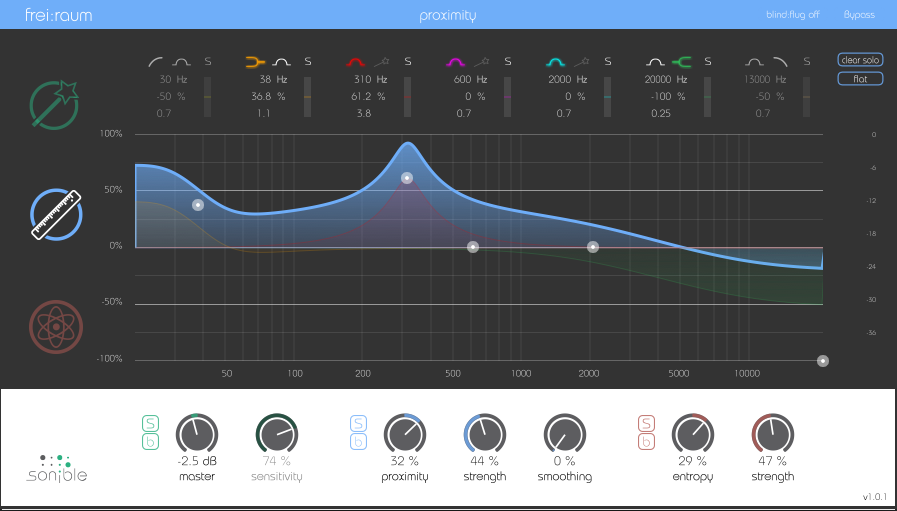The height and width of the screenshot is (511, 897).
Task: Solo the 2000 Hz band
Action: [x=608, y=61]
